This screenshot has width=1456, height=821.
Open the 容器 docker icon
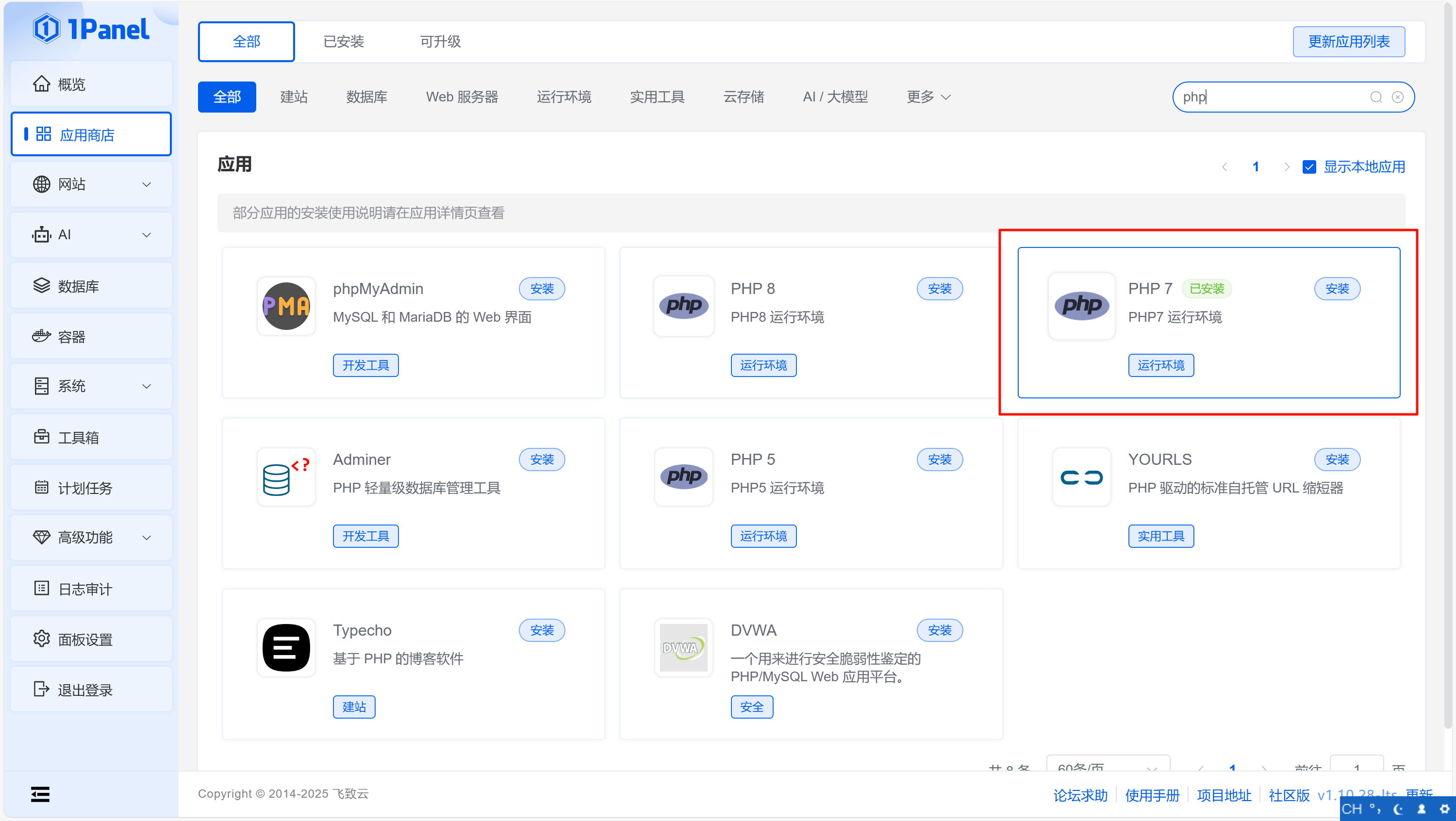click(x=41, y=336)
